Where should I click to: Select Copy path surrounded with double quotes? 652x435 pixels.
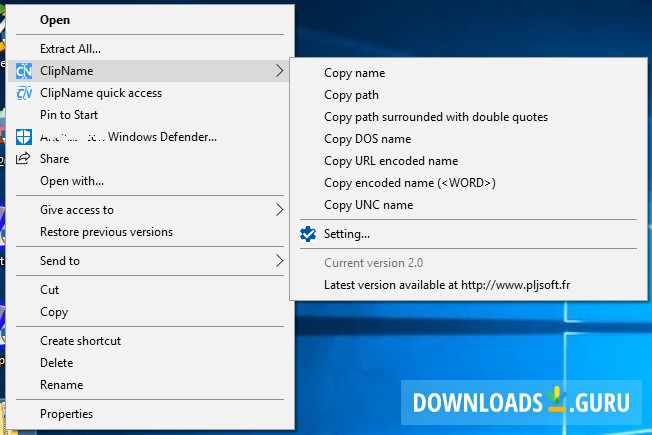469,117
